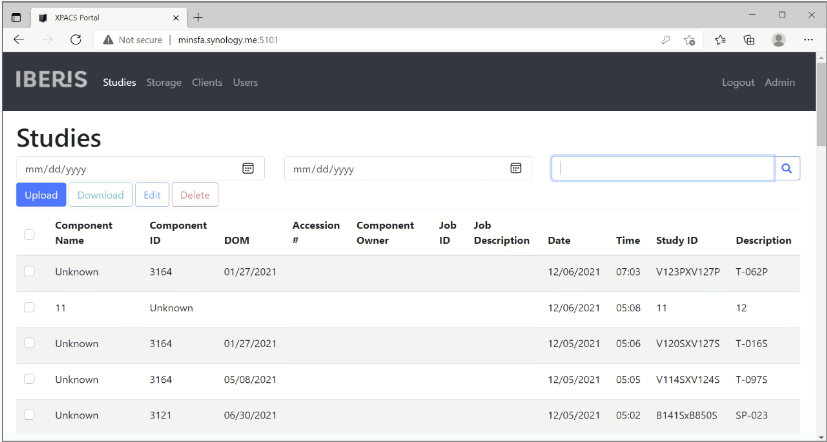
Task: Click the search magnifier button
Action: click(x=787, y=168)
